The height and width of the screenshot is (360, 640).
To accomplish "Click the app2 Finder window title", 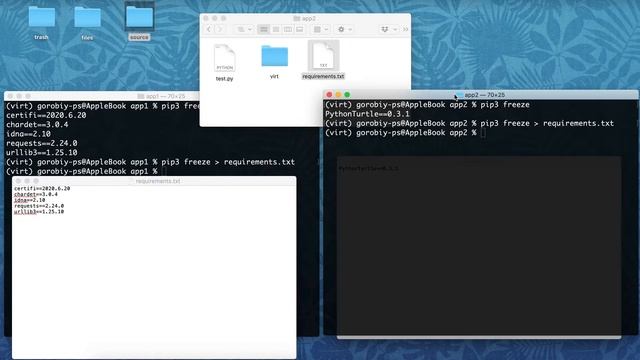I will (x=309, y=18).
